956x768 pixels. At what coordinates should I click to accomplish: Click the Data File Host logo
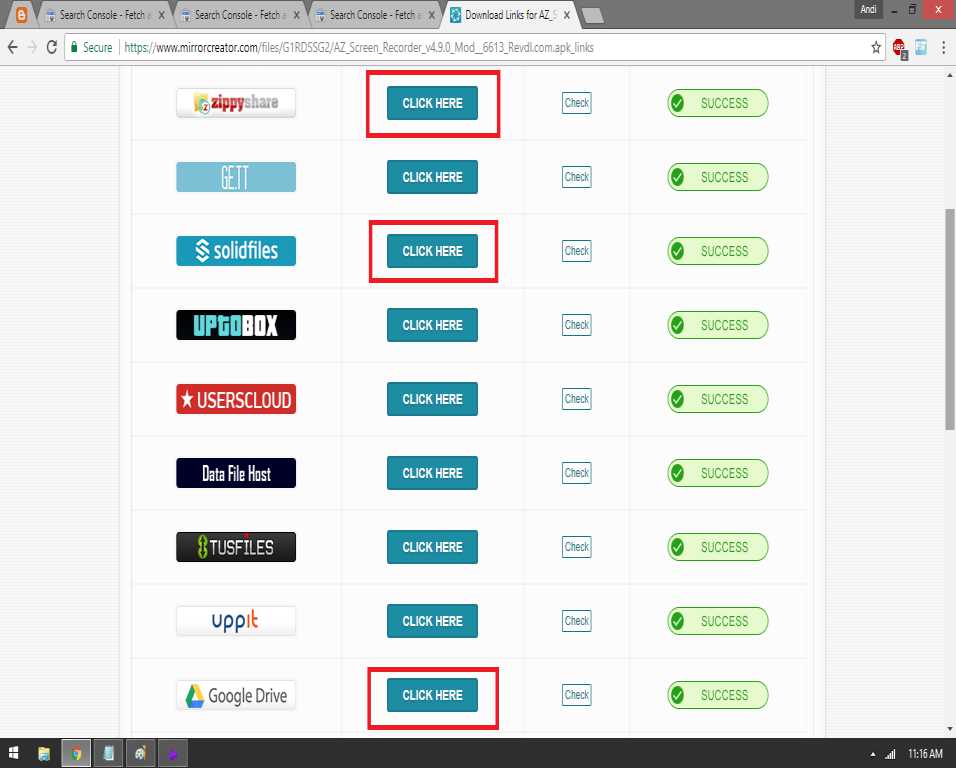pyautogui.click(x=236, y=473)
